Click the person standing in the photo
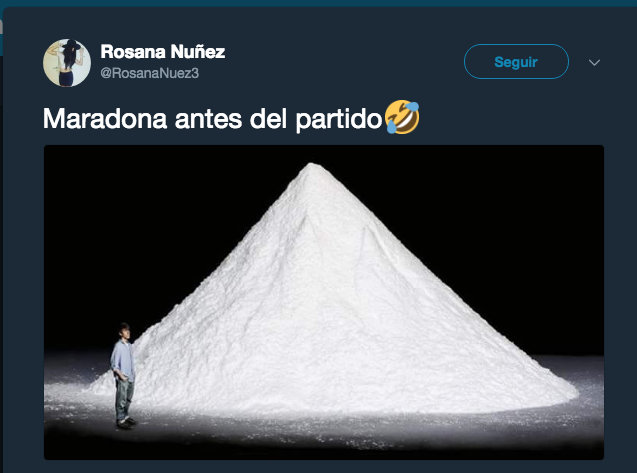This screenshot has width=637, height=473. pyautogui.click(x=123, y=376)
